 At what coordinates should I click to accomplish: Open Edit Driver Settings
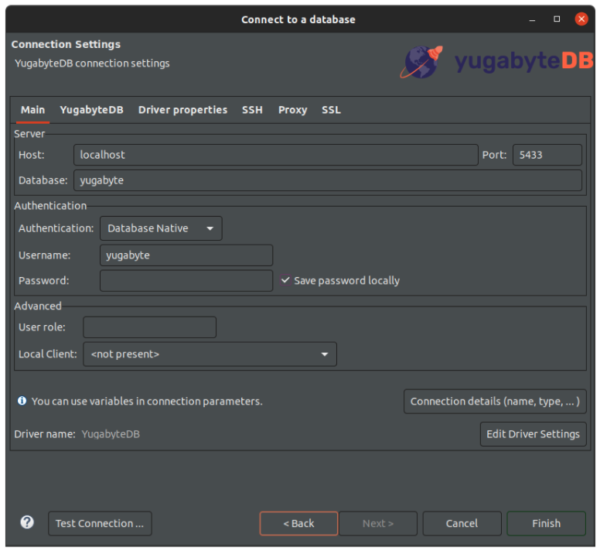pos(533,434)
